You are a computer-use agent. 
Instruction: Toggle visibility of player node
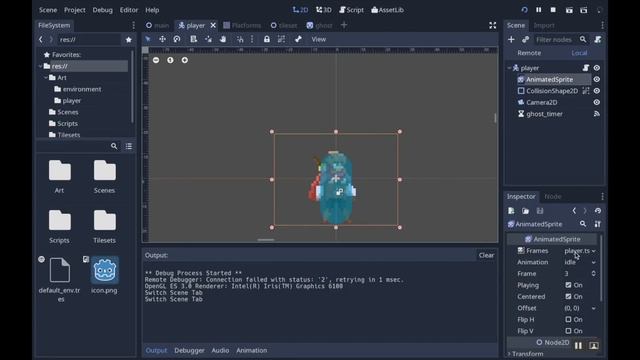(597, 68)
